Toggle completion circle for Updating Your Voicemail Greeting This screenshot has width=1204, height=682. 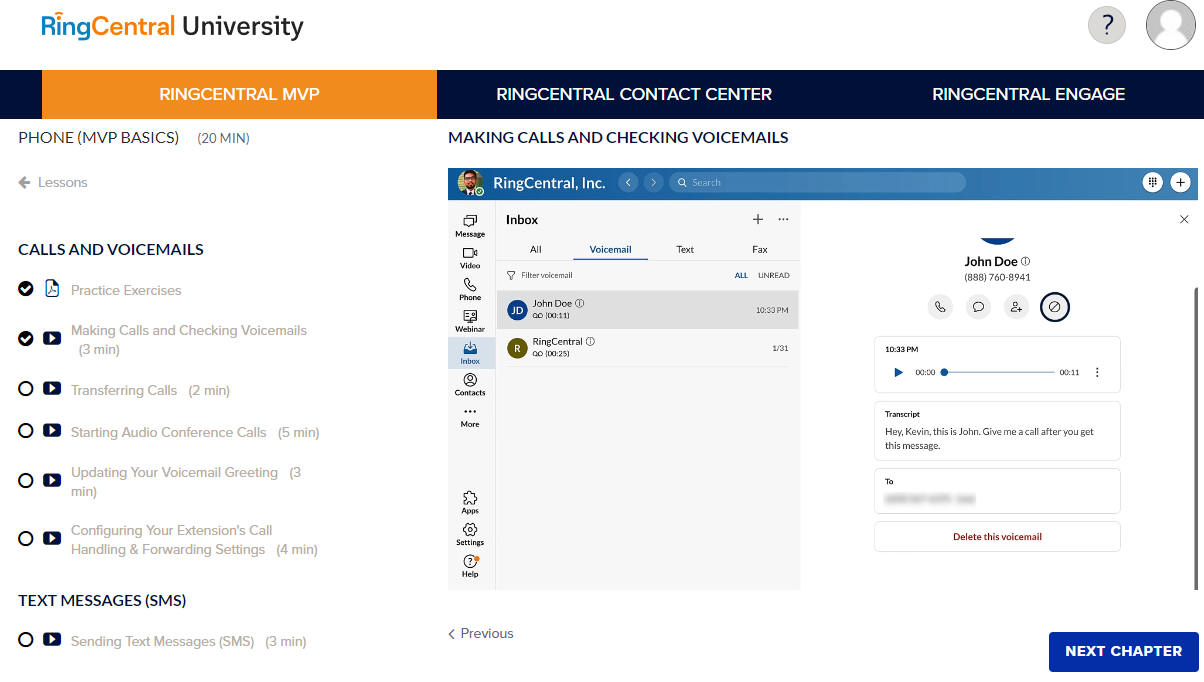click(26, 480)
